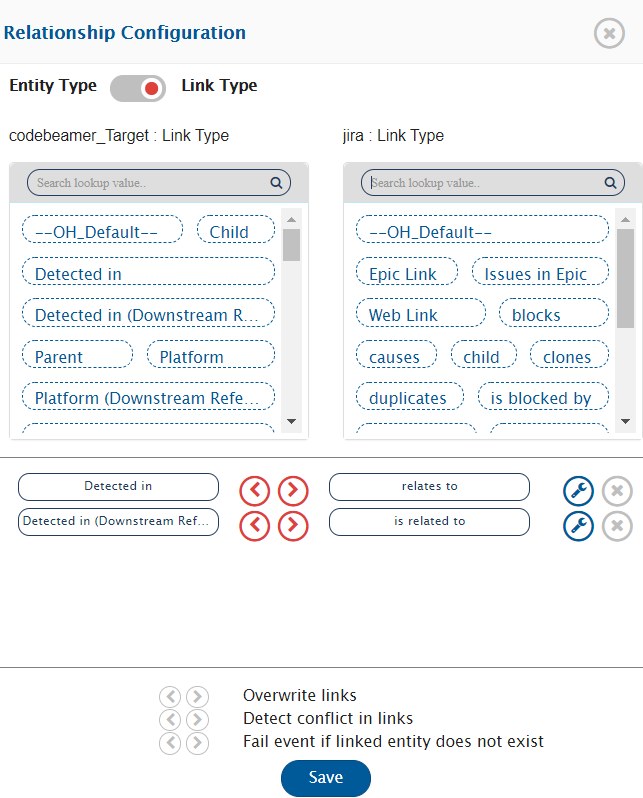Remove the Detected in relates to mapping
The width and height of the screenshot is (643, 798).
coord(617,490)
